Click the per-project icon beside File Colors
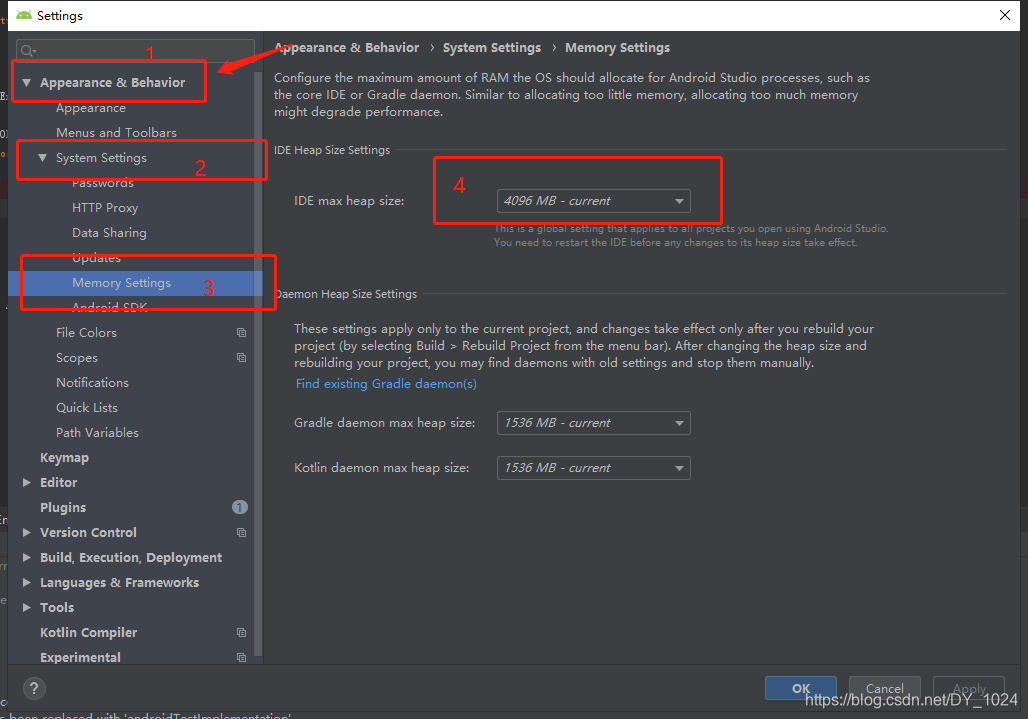The width and height of the screenshot is (1028, 719). 241,333
